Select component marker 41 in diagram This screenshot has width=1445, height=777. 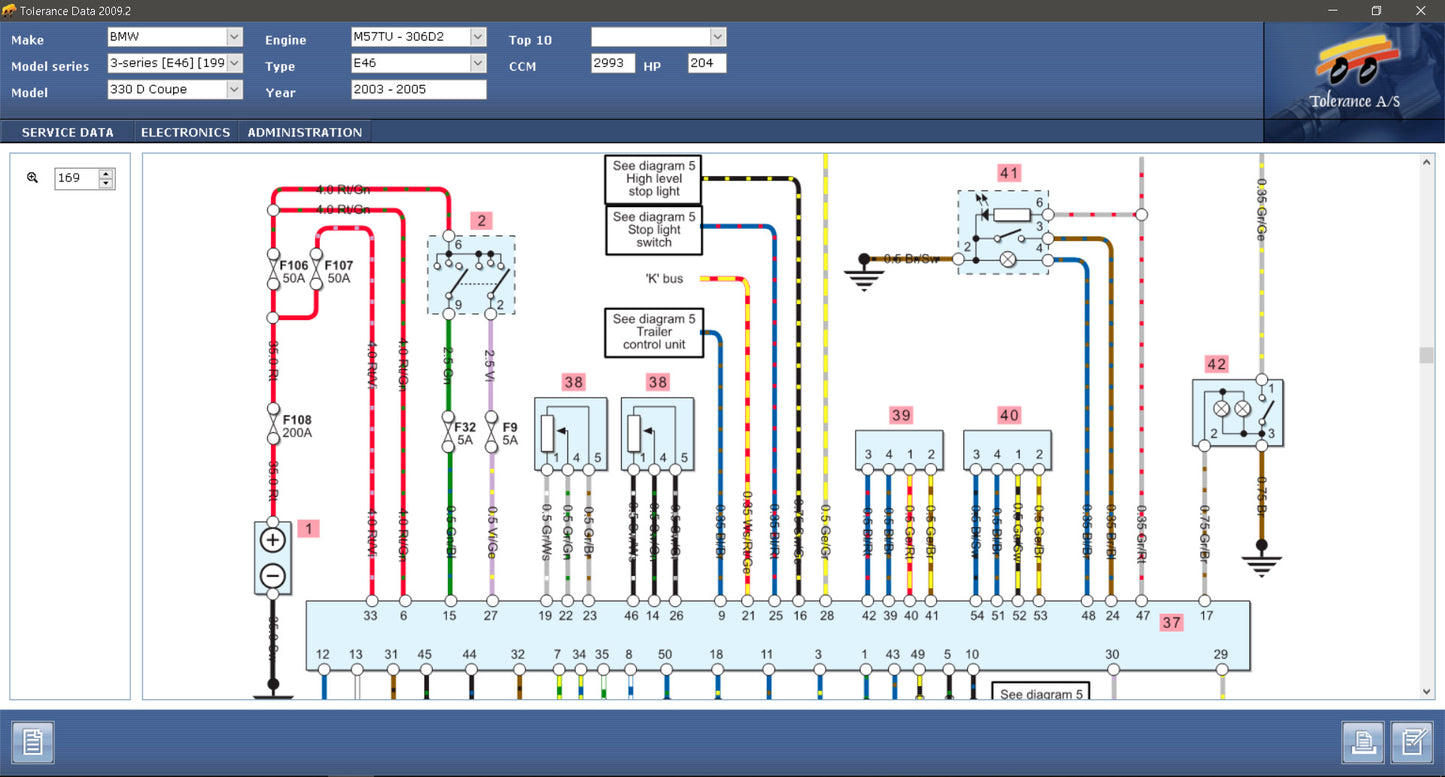1009,173
